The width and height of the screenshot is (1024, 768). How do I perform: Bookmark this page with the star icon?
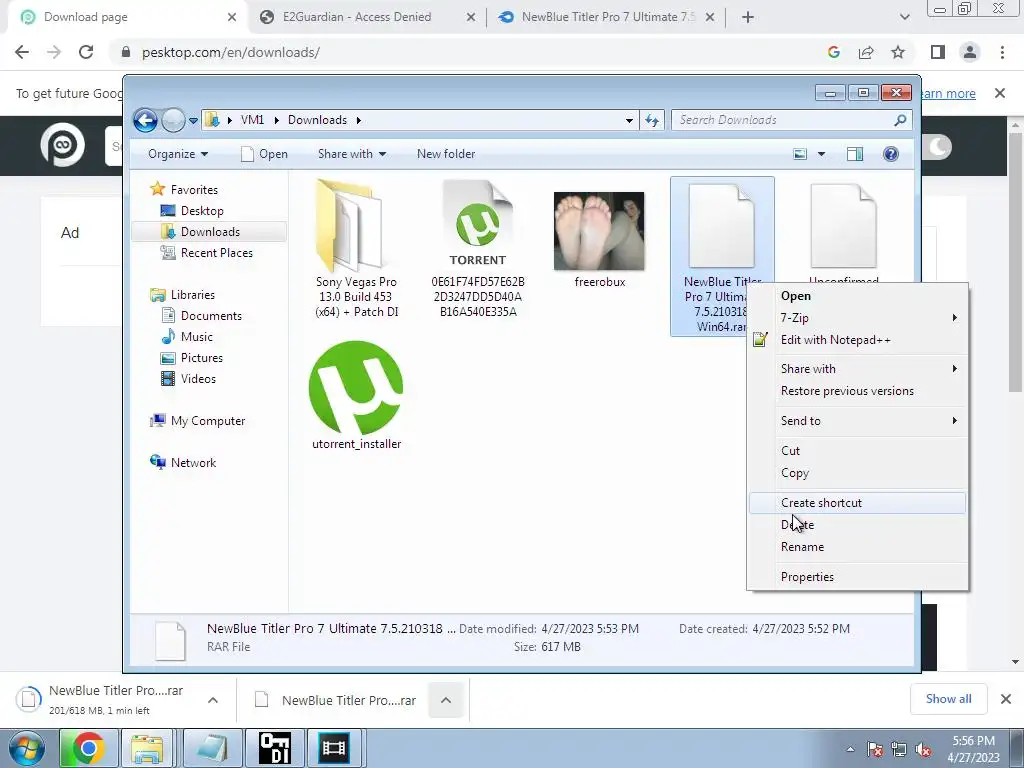pyautogui.click(x=898, y=52)
